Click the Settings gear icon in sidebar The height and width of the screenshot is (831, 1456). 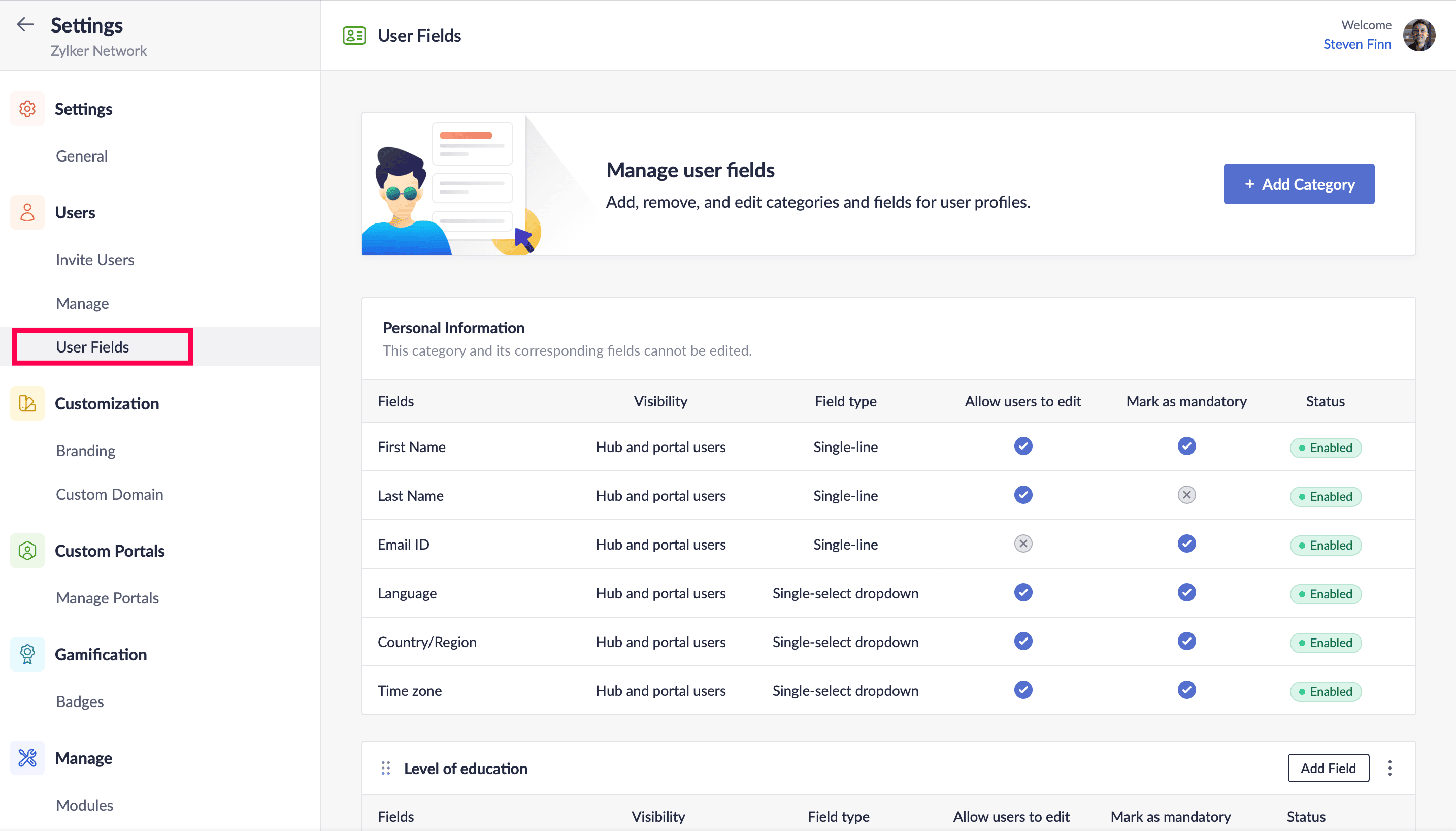click(27, 108)
